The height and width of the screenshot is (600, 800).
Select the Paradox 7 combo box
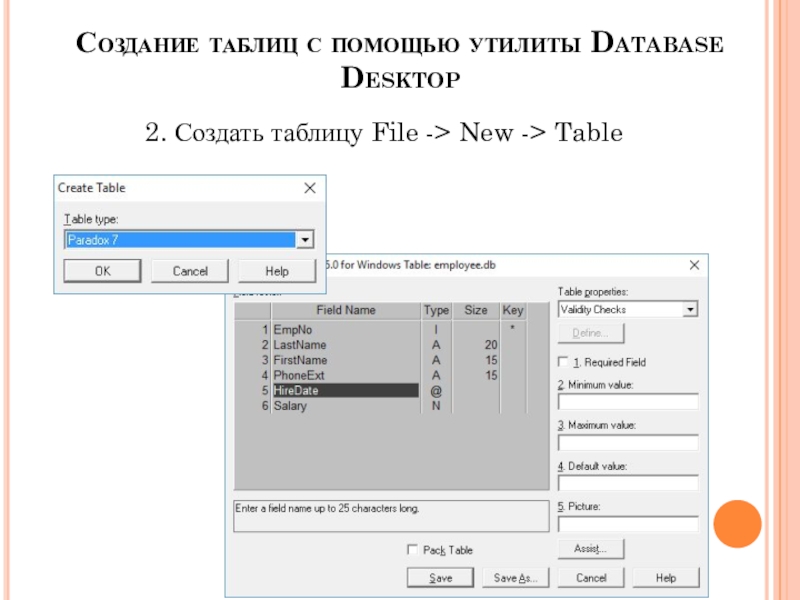click(180, 240)
